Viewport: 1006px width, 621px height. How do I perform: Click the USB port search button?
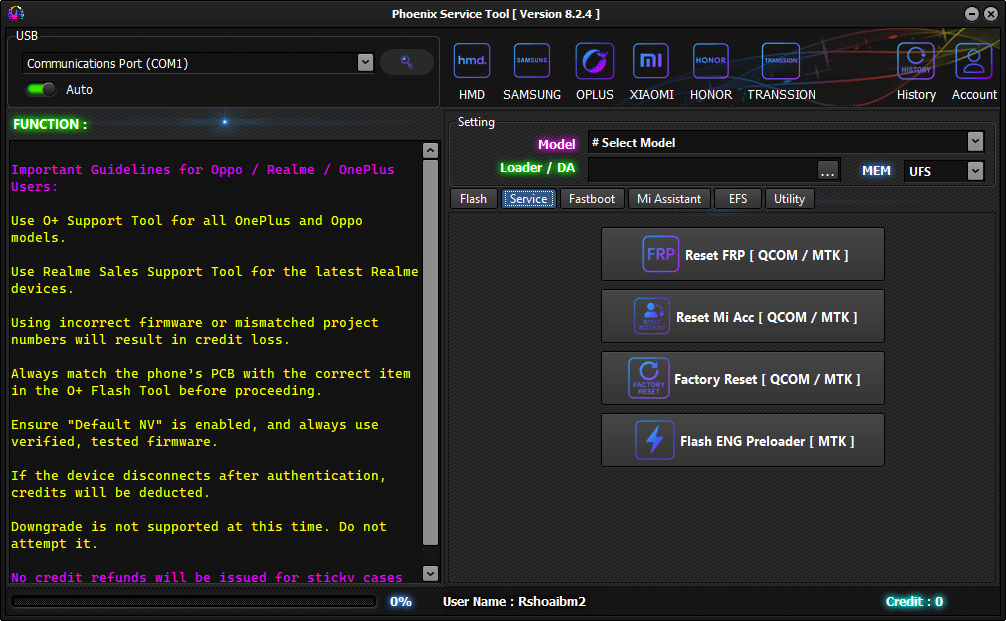coord(407,62)
